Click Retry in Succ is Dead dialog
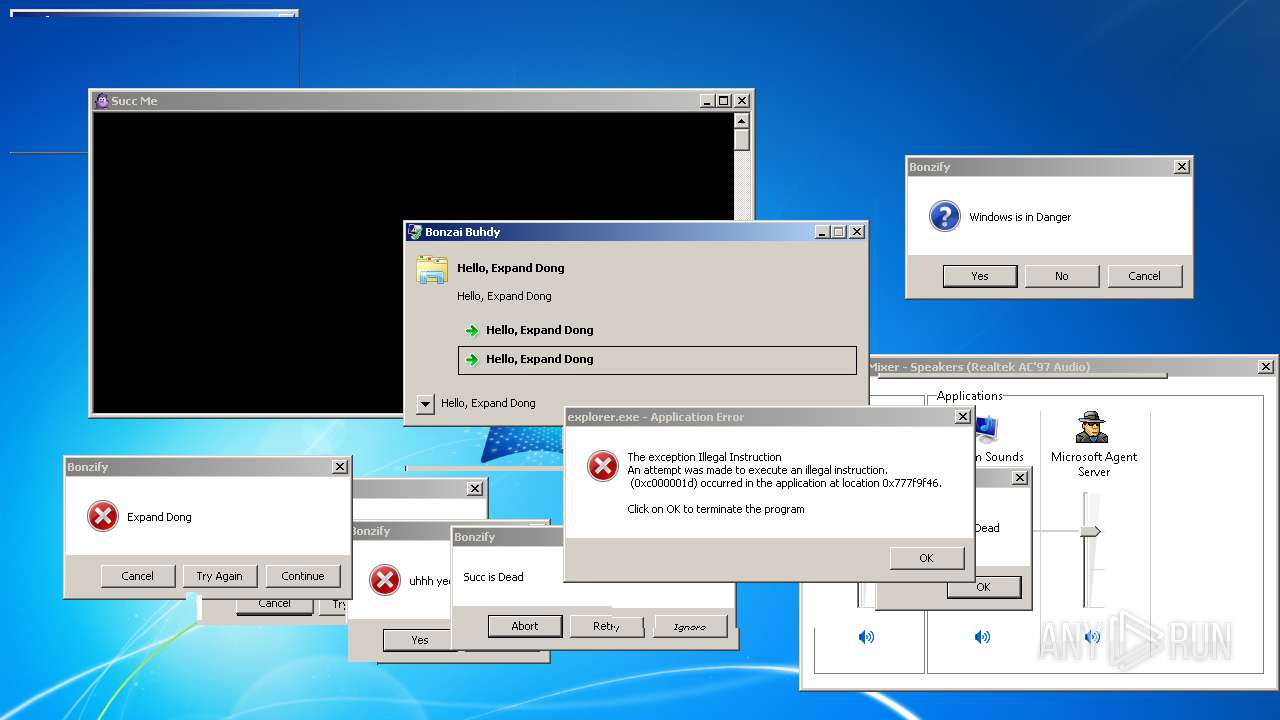 [x=607, y=626]
